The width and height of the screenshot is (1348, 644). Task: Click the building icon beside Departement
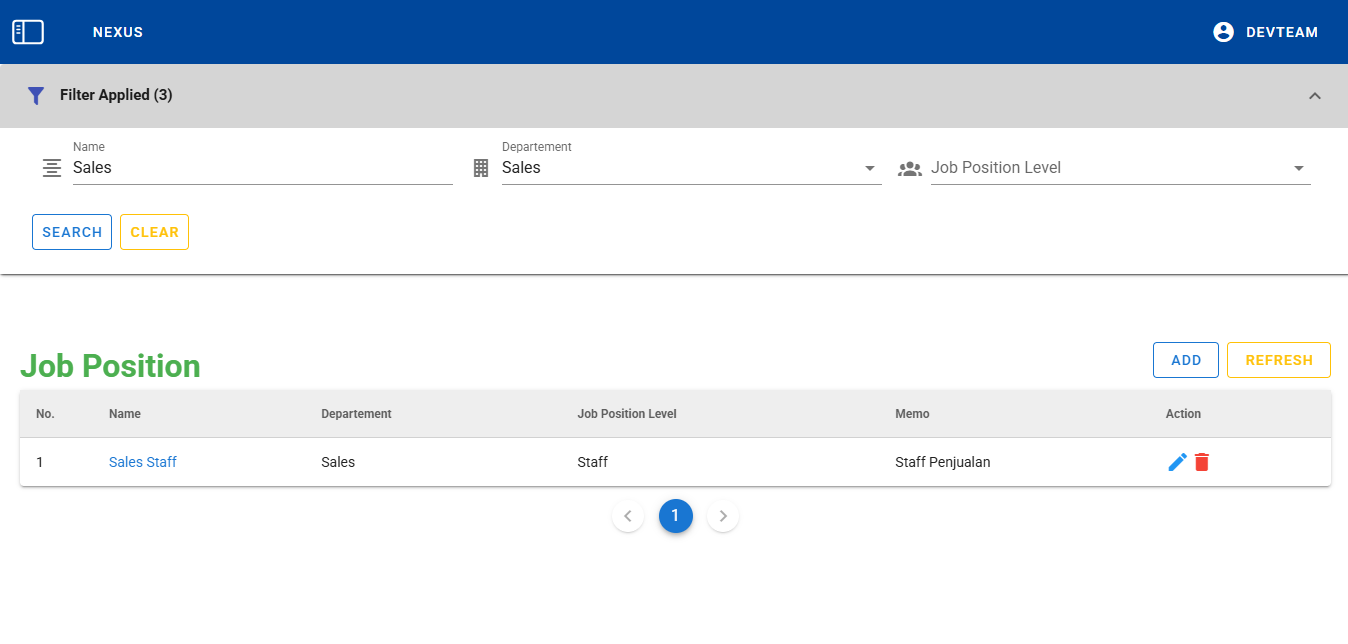click(x=481, y=168)
